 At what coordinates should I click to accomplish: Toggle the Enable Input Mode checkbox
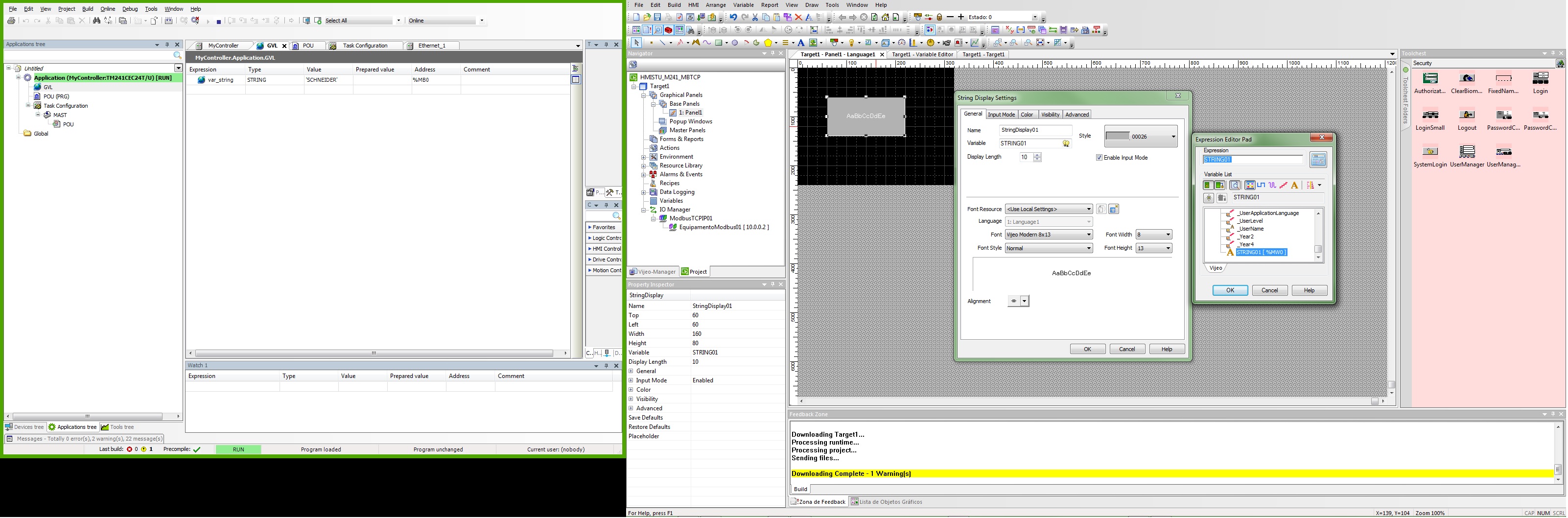tap(1100, 158)
